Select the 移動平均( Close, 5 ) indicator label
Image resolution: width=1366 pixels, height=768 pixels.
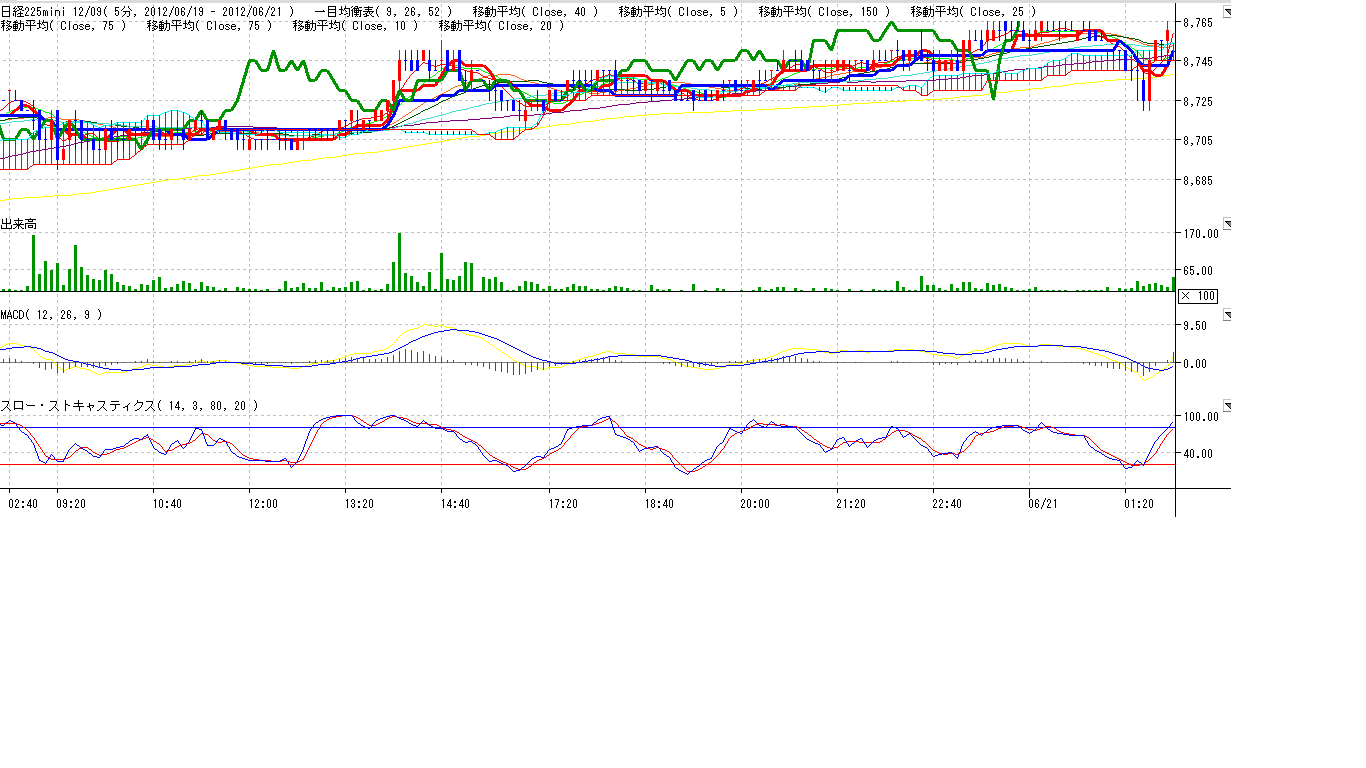coord(678,11)
